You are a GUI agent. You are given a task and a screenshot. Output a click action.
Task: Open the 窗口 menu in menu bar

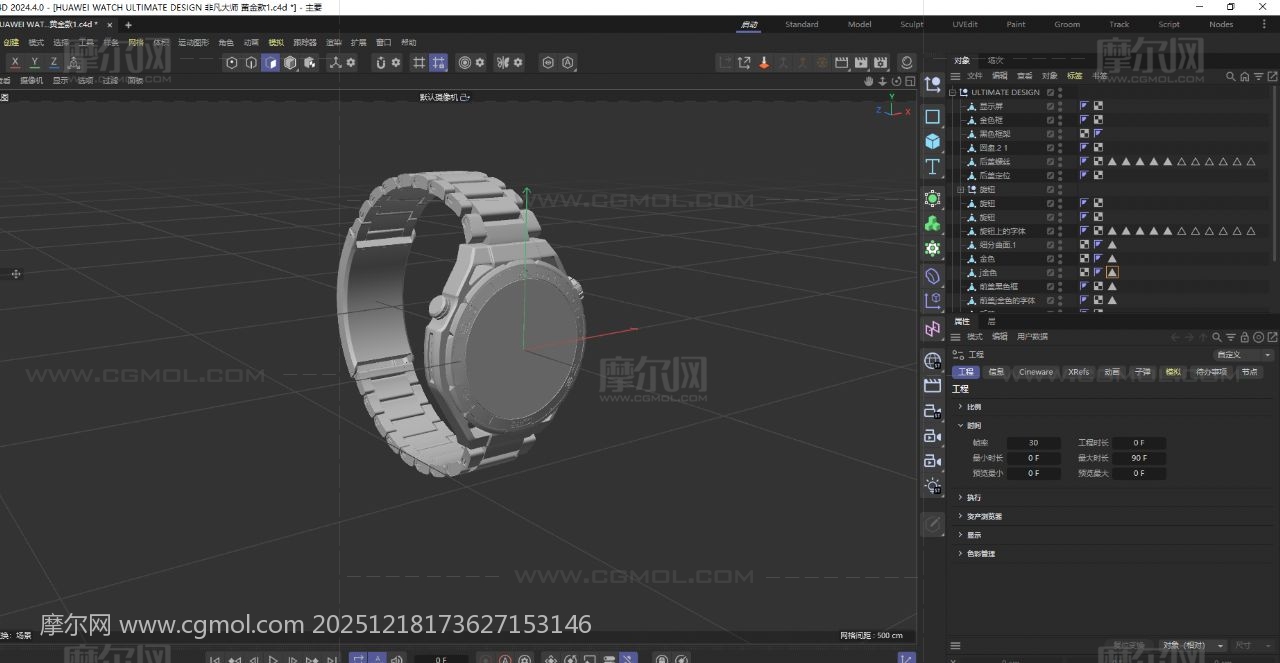(x=383, y=43)
